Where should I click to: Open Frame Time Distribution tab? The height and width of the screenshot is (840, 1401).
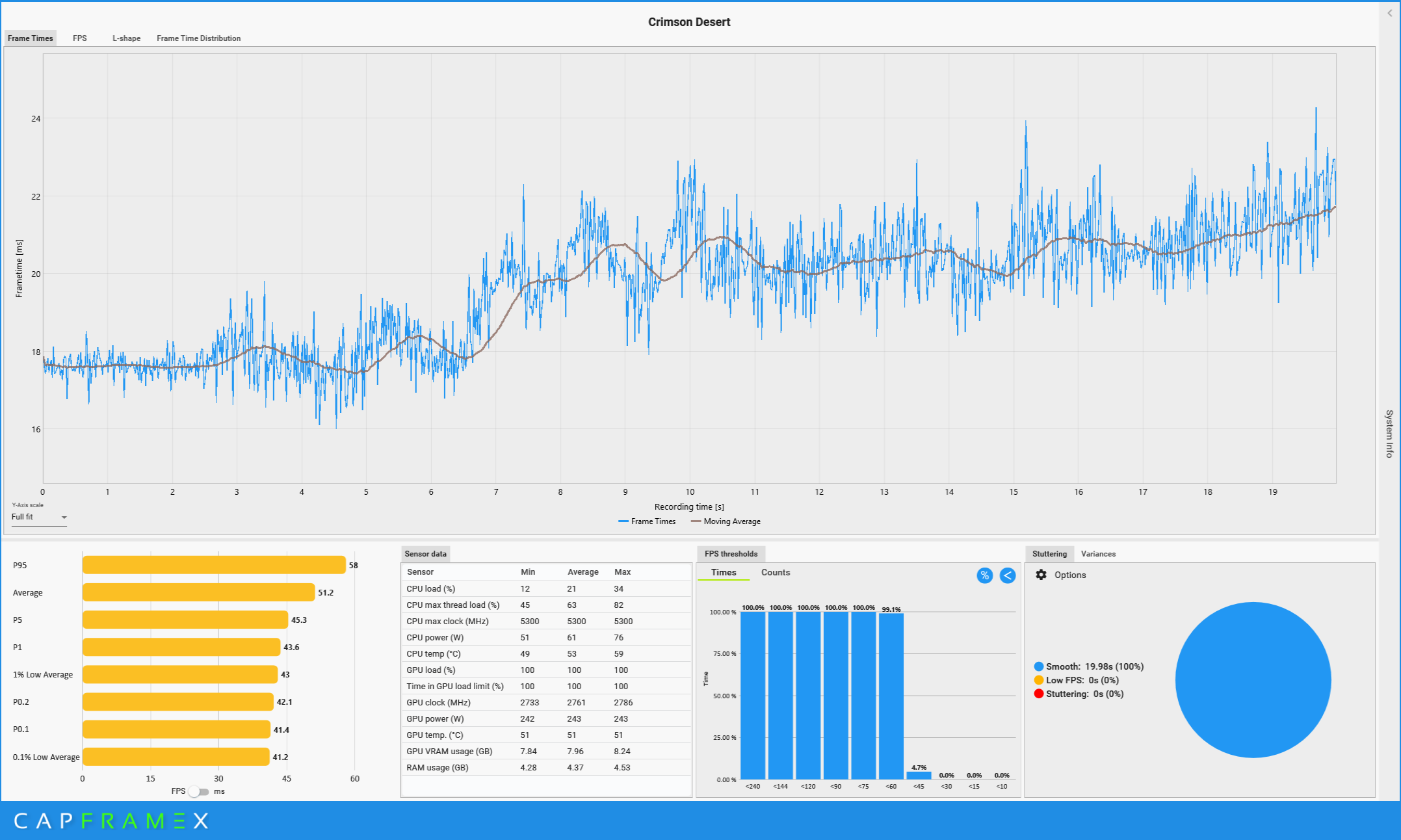pyautogui.click(x=198, y=38)
